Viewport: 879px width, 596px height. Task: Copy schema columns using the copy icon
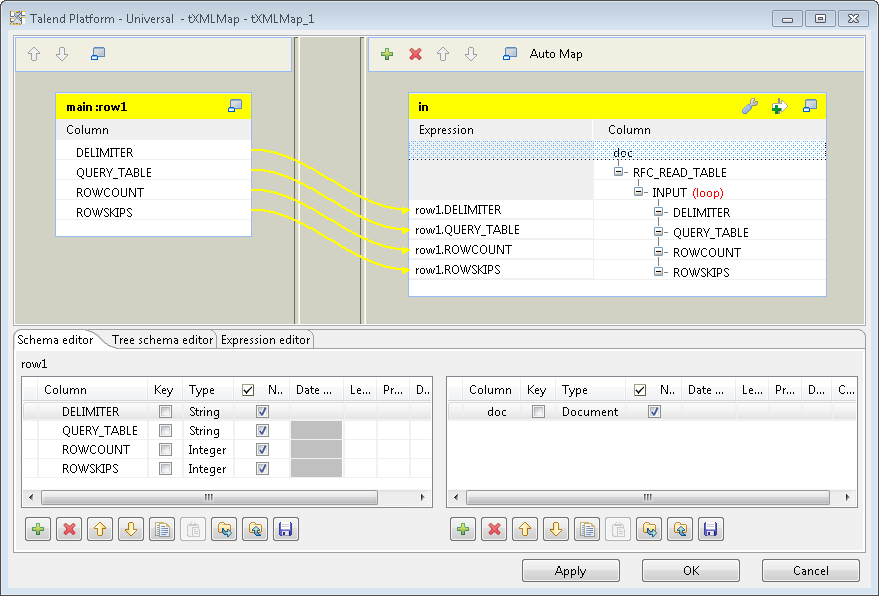pyautogui.click(x=161, y=529)
